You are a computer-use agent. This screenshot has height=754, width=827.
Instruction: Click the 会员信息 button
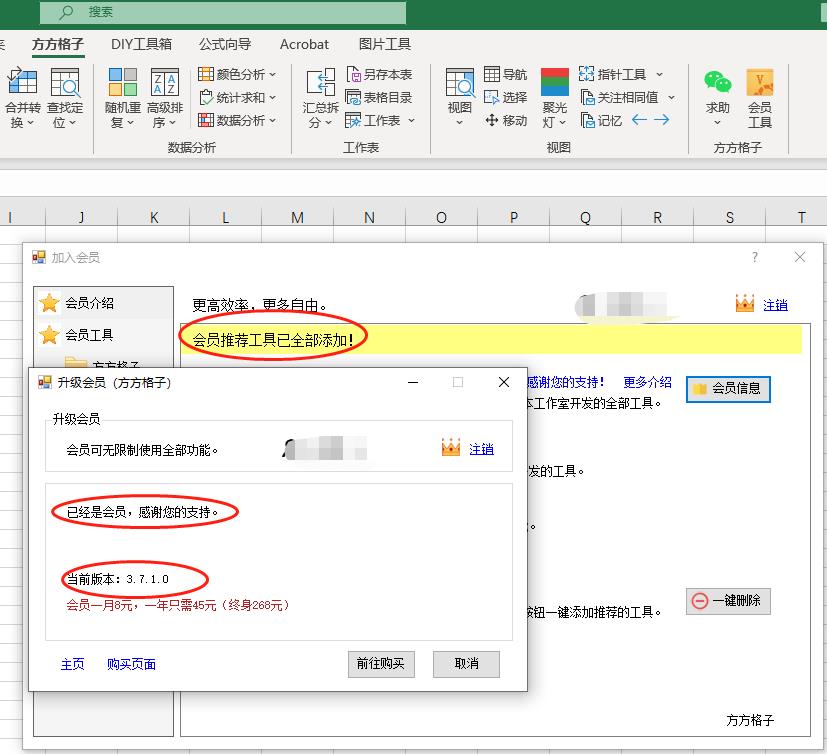728,389
